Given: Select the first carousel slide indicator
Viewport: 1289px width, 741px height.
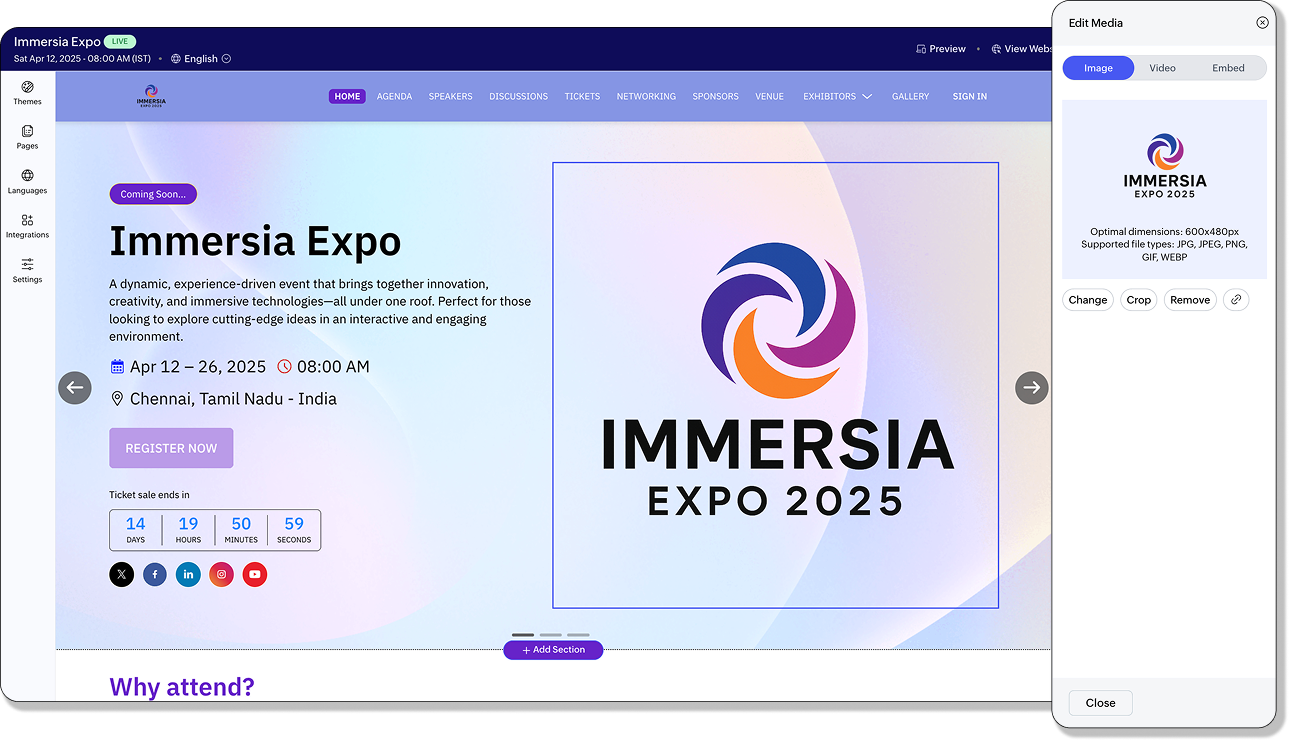Looking at the screenshot, I should [x=523, y=635].
